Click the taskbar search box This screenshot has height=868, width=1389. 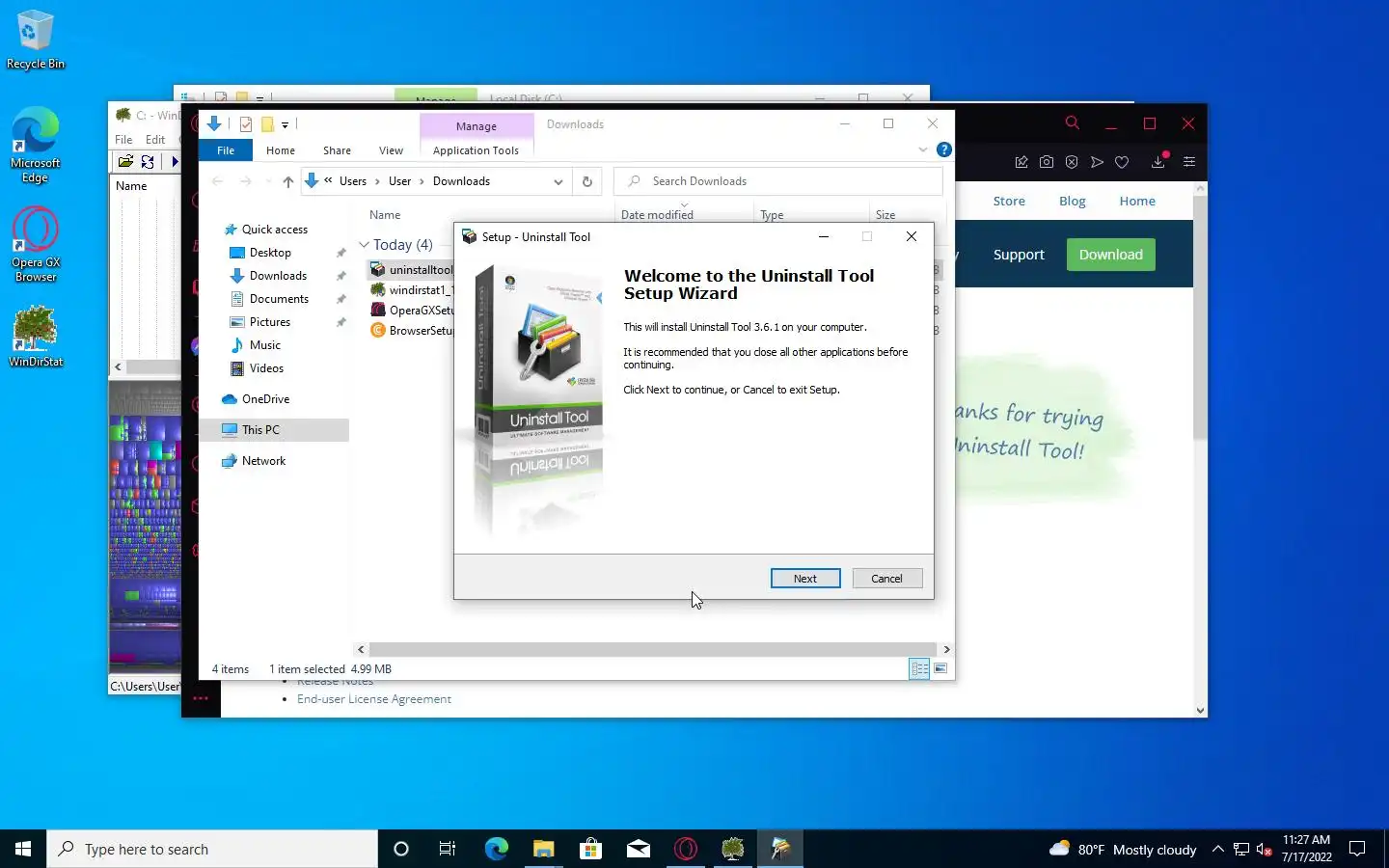212,849
